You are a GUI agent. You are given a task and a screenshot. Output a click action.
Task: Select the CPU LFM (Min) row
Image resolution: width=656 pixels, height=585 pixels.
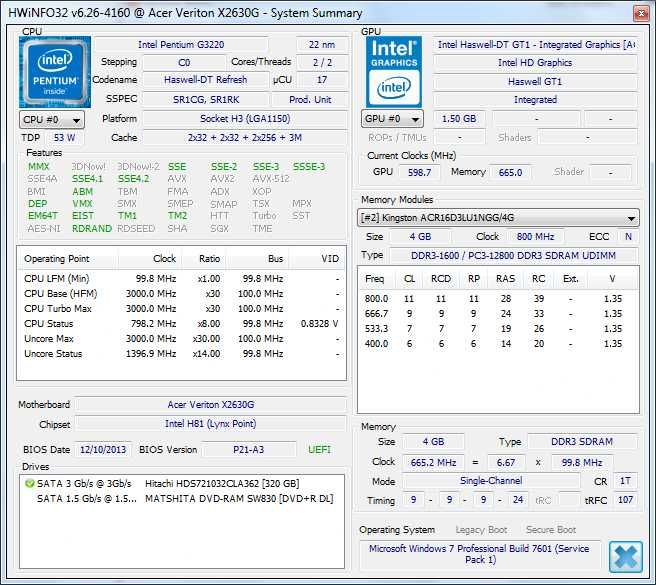181,279
